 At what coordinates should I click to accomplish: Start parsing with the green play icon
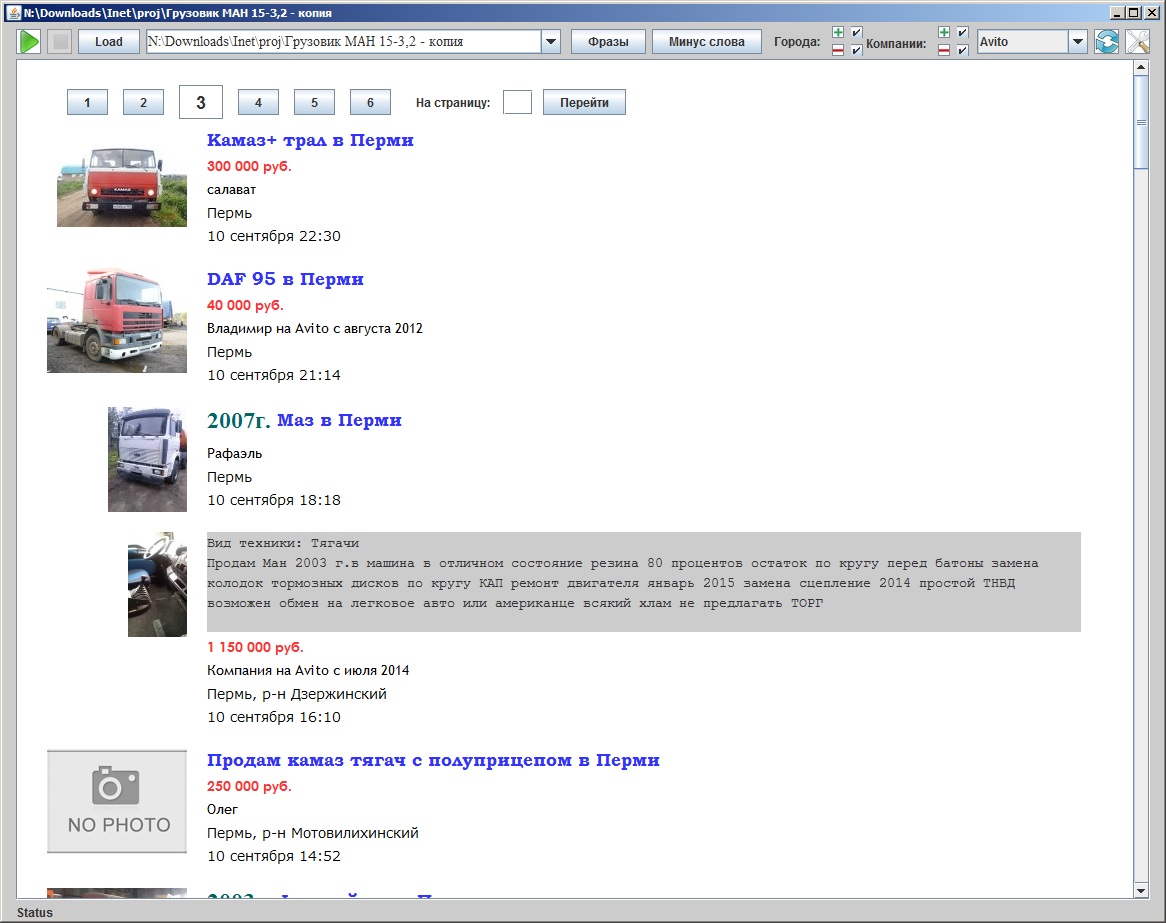[x=29, y=42]
